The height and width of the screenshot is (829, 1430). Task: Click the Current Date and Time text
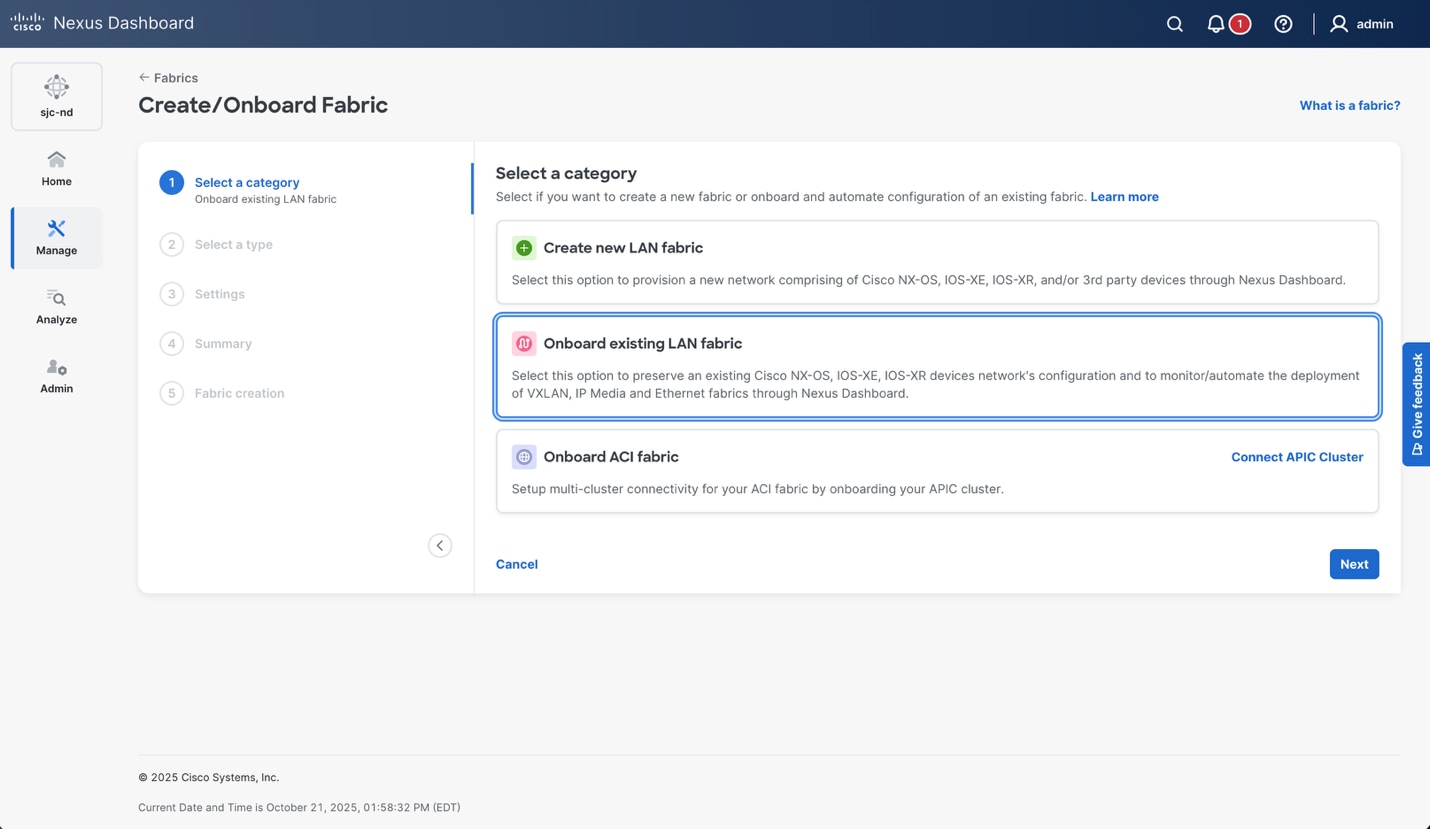(x=299, y=807)
